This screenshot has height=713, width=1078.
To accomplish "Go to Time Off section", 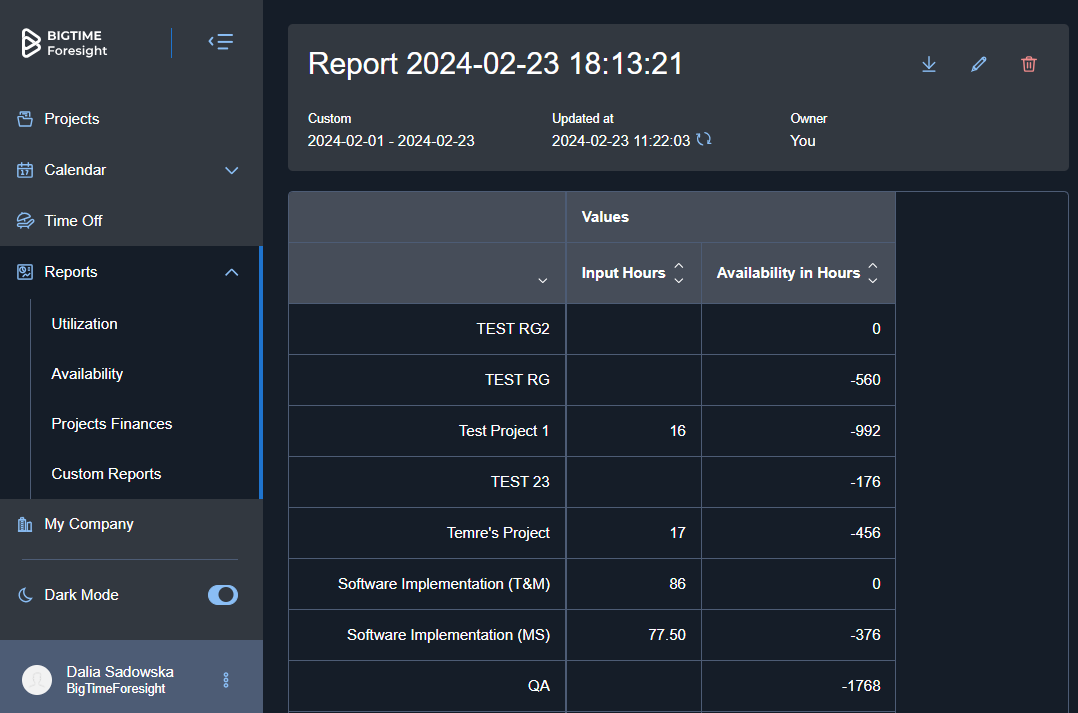I will (73, 221).
